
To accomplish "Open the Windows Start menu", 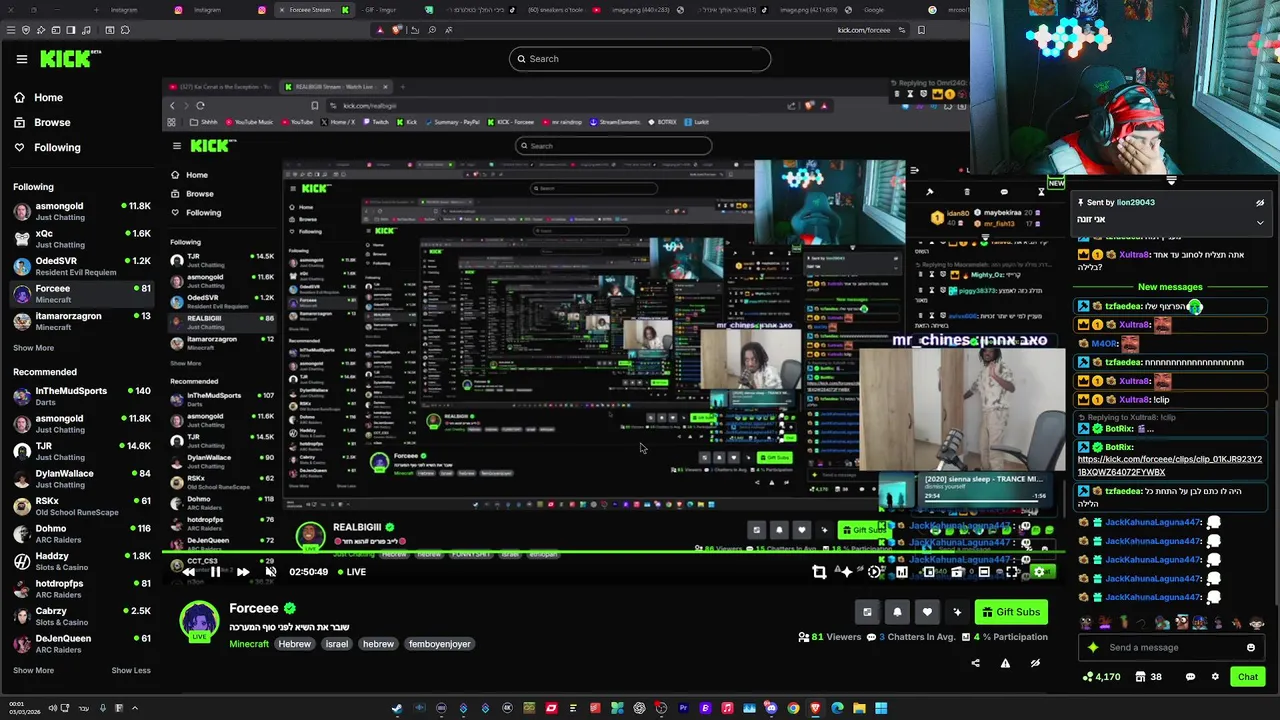I will click(x=881, y=708).
